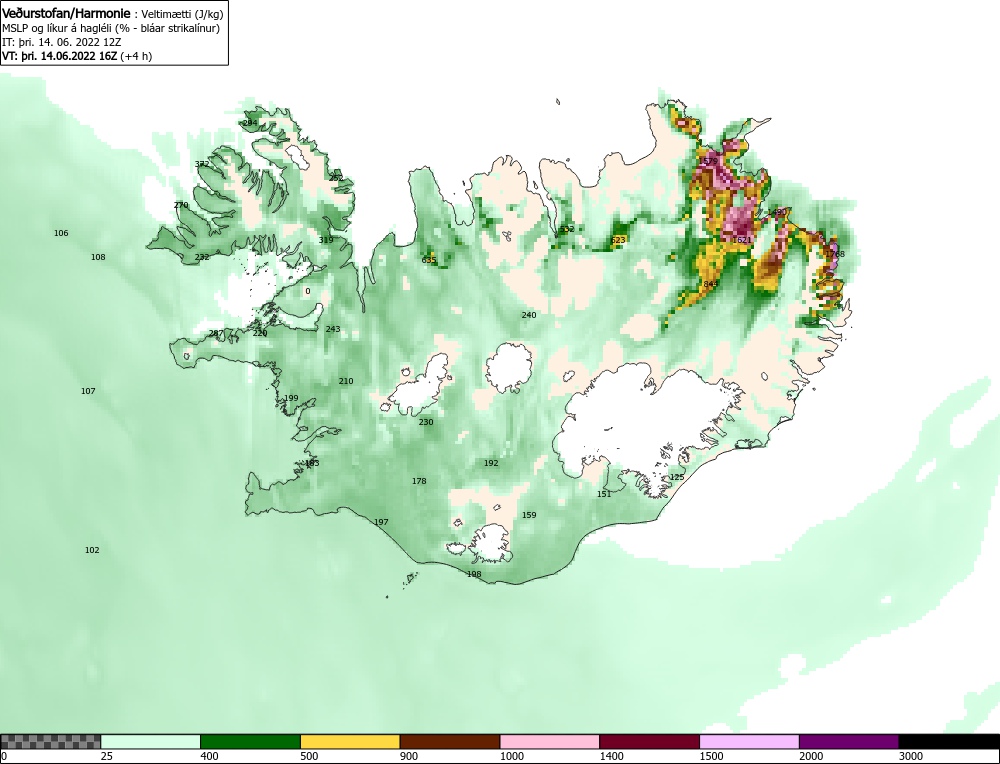Click the map value 1579
The height and width of the screenshot is (764, 1000).
pos(709,161)
